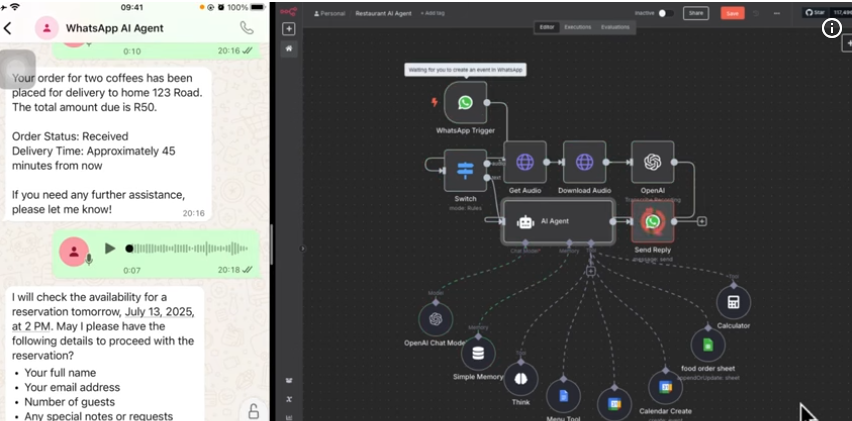Go back from WhatsApp AI Agent chat
Image resolution: width=852 pixels, height=421 pixels.
click(8, 28)
